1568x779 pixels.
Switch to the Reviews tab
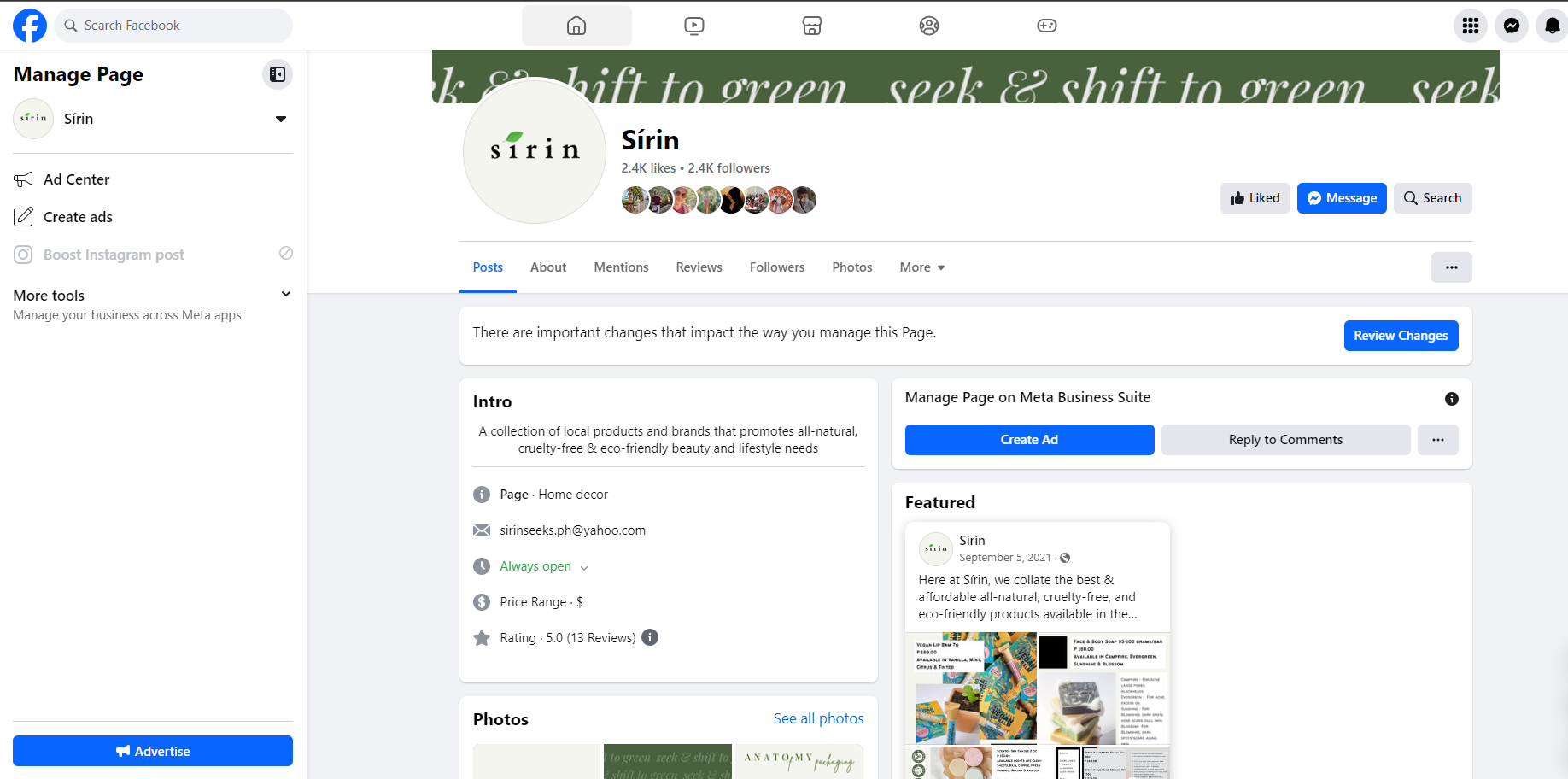tap(699, 267)
